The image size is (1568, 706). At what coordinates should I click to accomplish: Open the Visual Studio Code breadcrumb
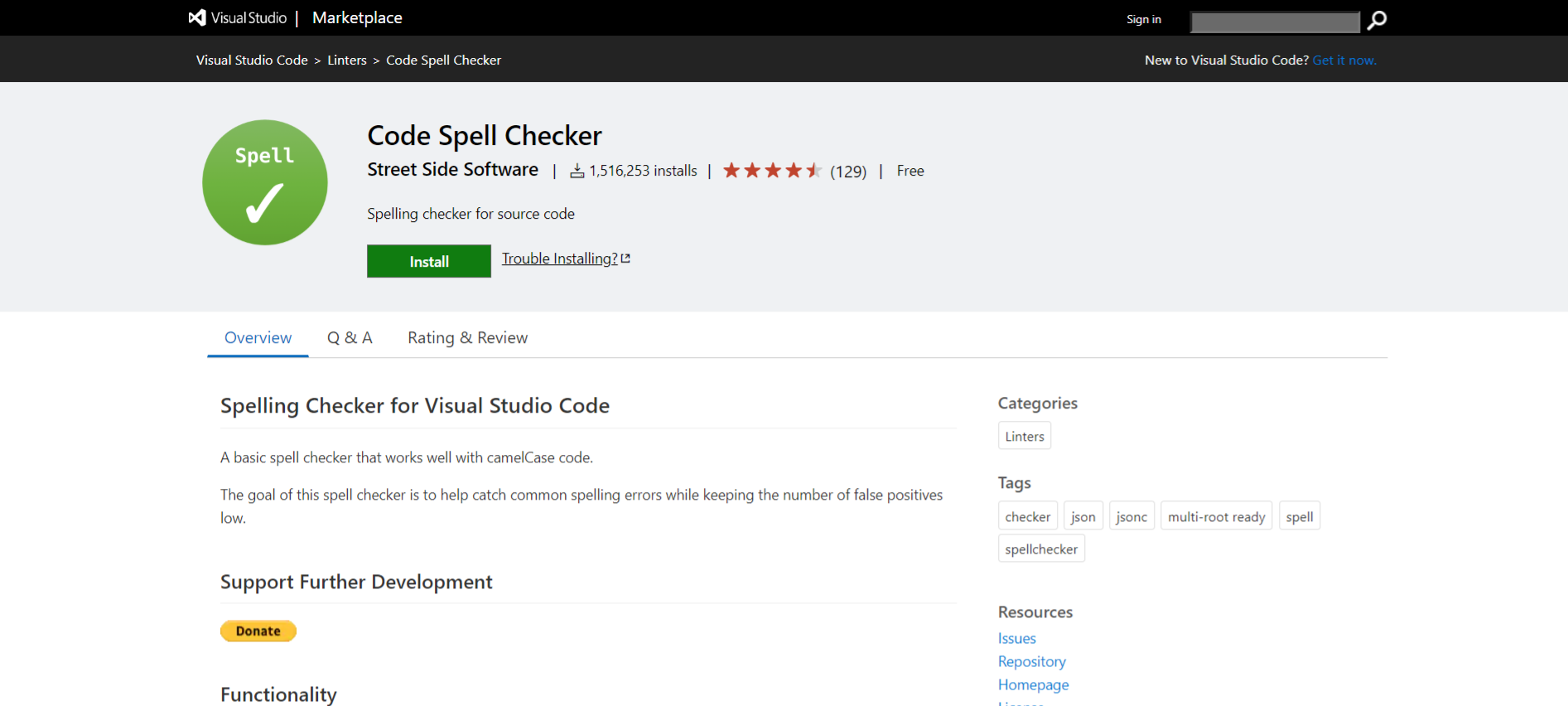coord(252,60)
